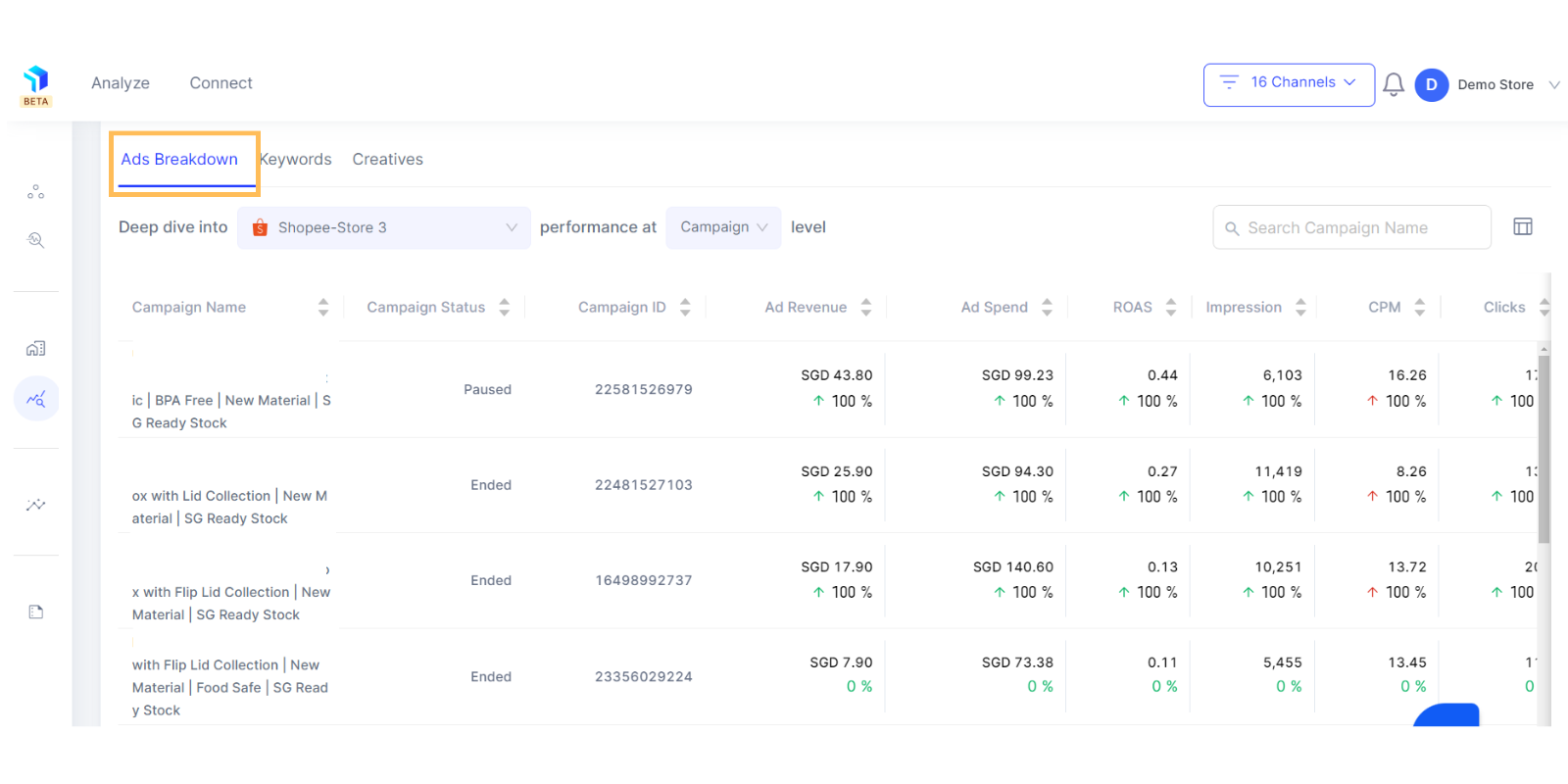Click campaign ID 22481527103
Screen dimensions: 1568x784
[644, 485]
